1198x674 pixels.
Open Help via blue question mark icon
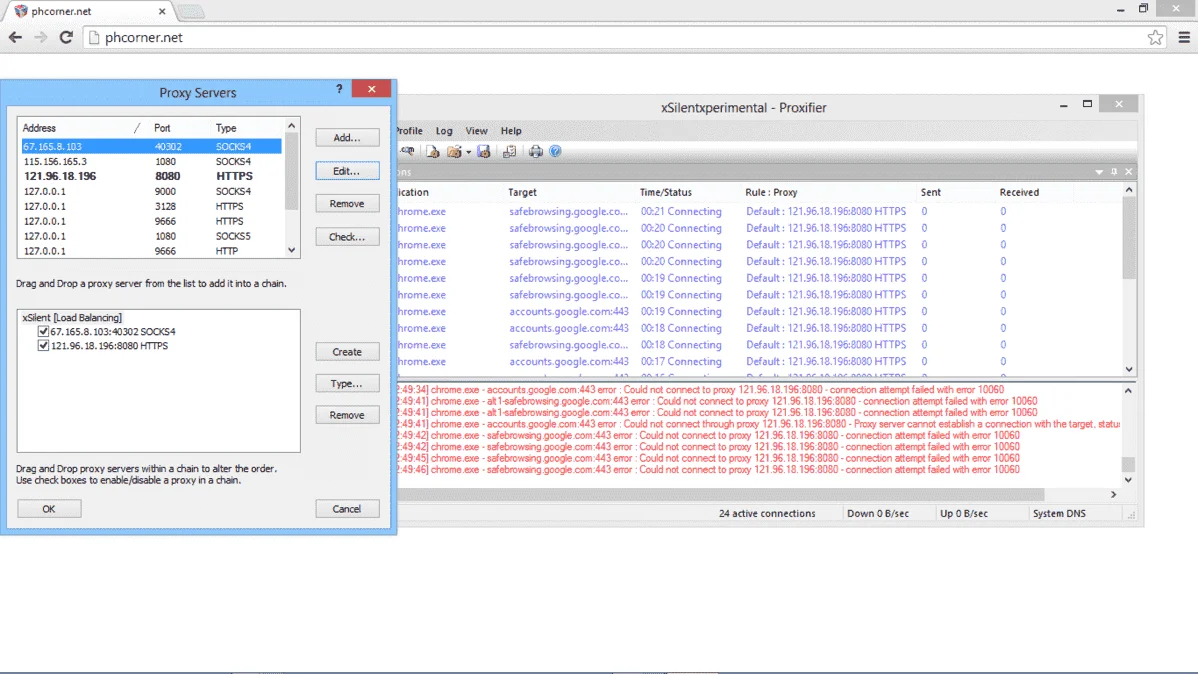coord(555,151)
